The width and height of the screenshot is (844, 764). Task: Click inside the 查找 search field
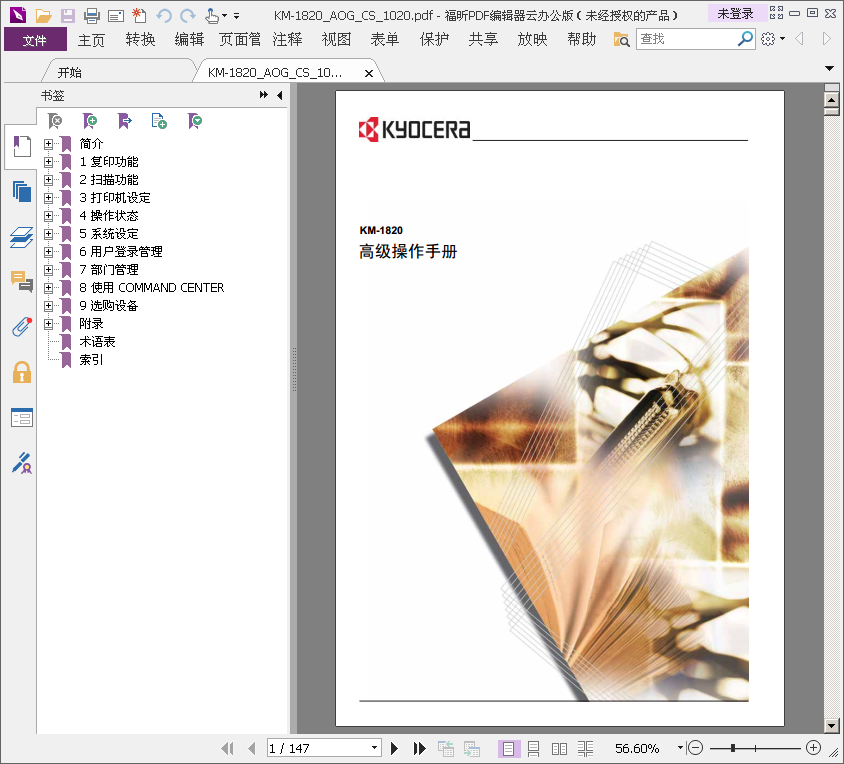[687, 39]
